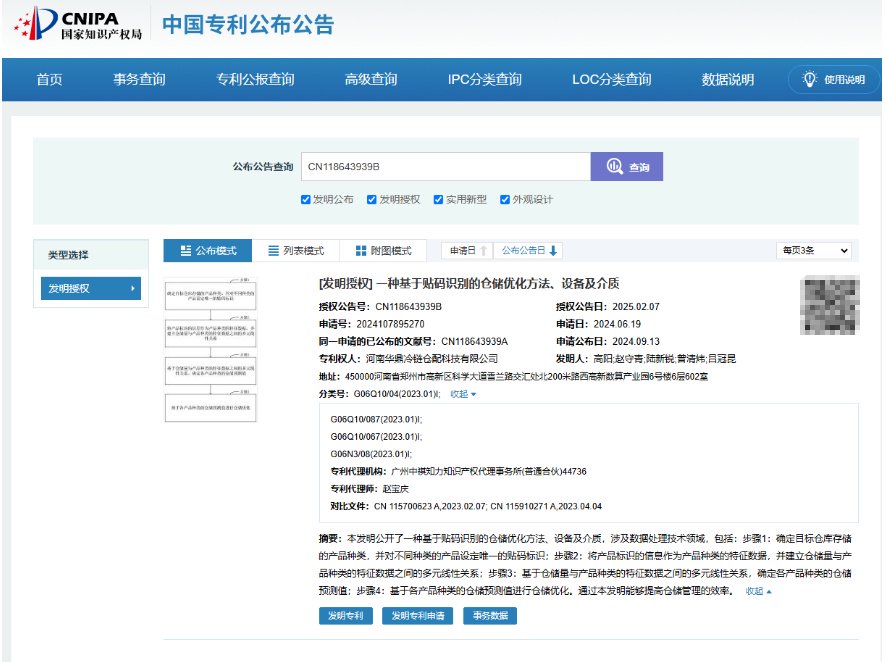Open LOC分类查询 navigation item

[x=612, y=80]
